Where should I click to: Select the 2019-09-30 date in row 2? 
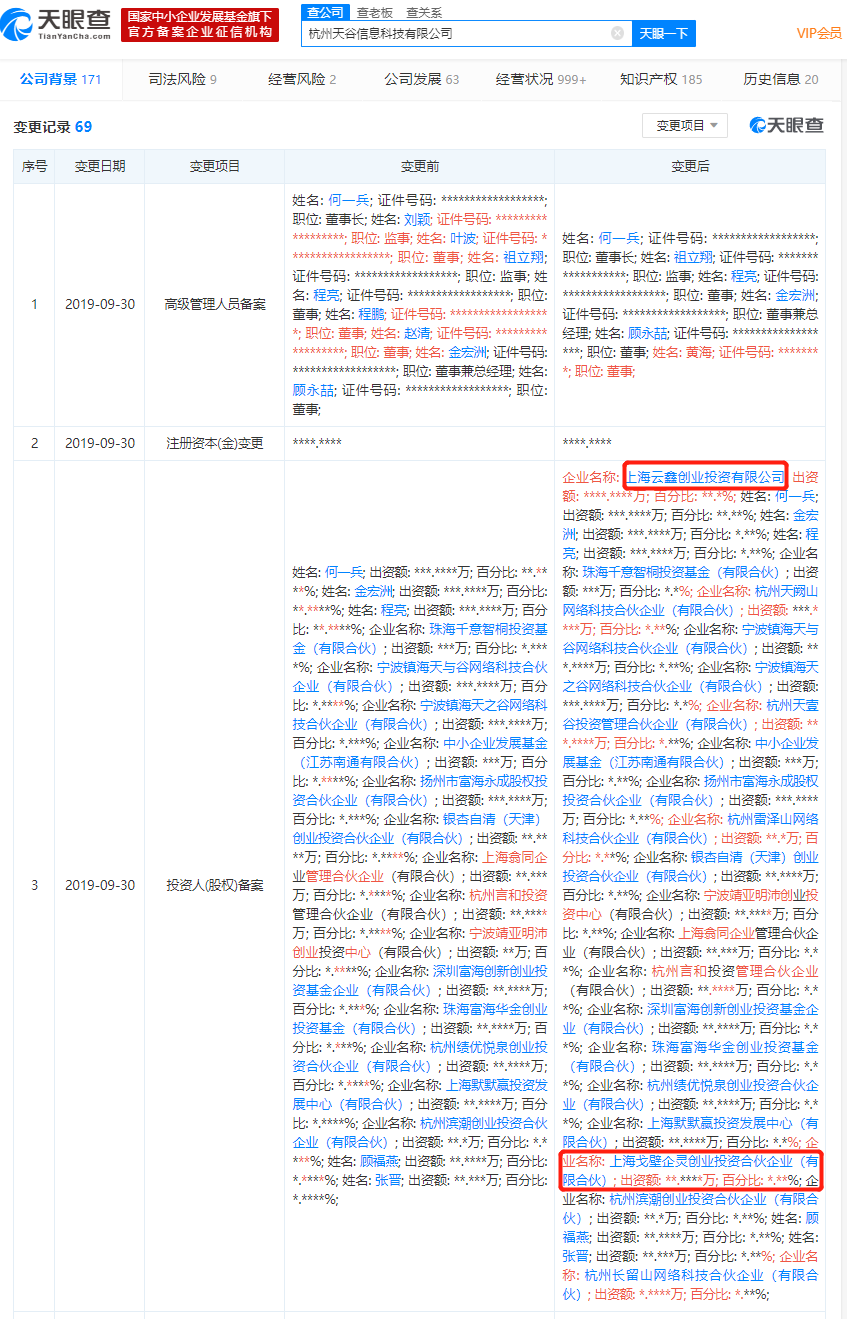pos(100,443)
